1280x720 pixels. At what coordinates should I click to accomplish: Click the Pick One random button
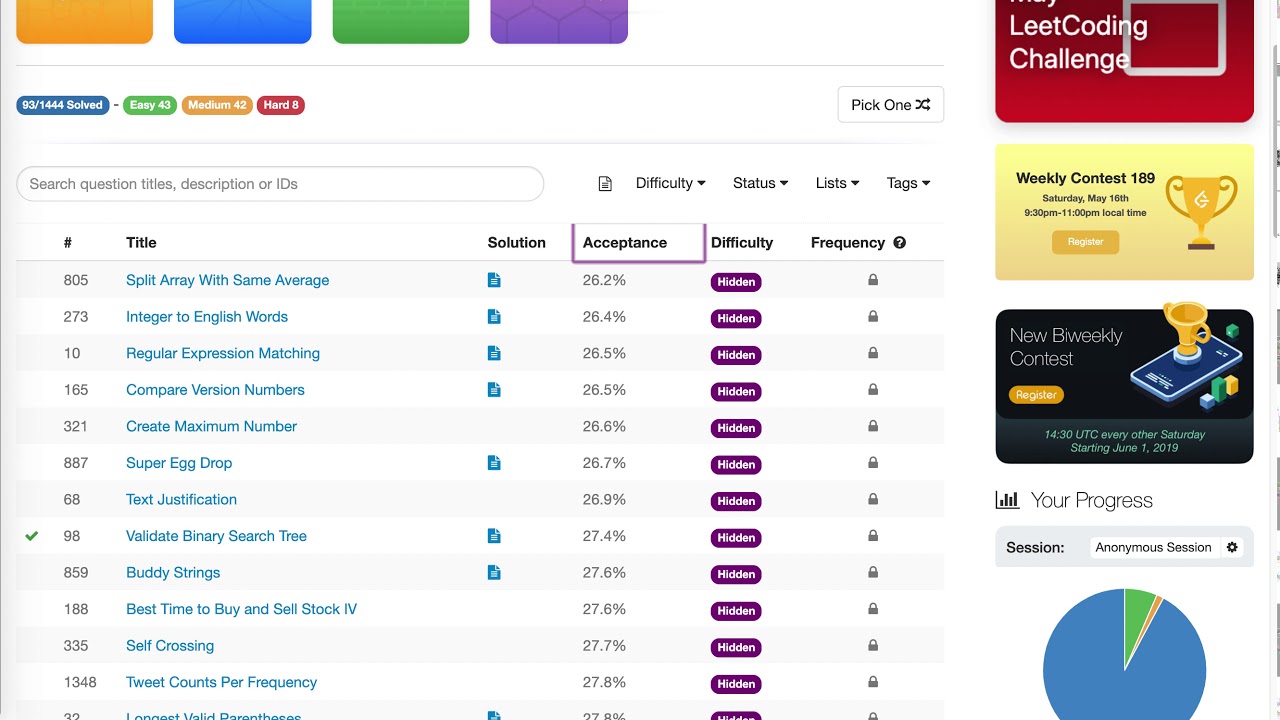890,105
